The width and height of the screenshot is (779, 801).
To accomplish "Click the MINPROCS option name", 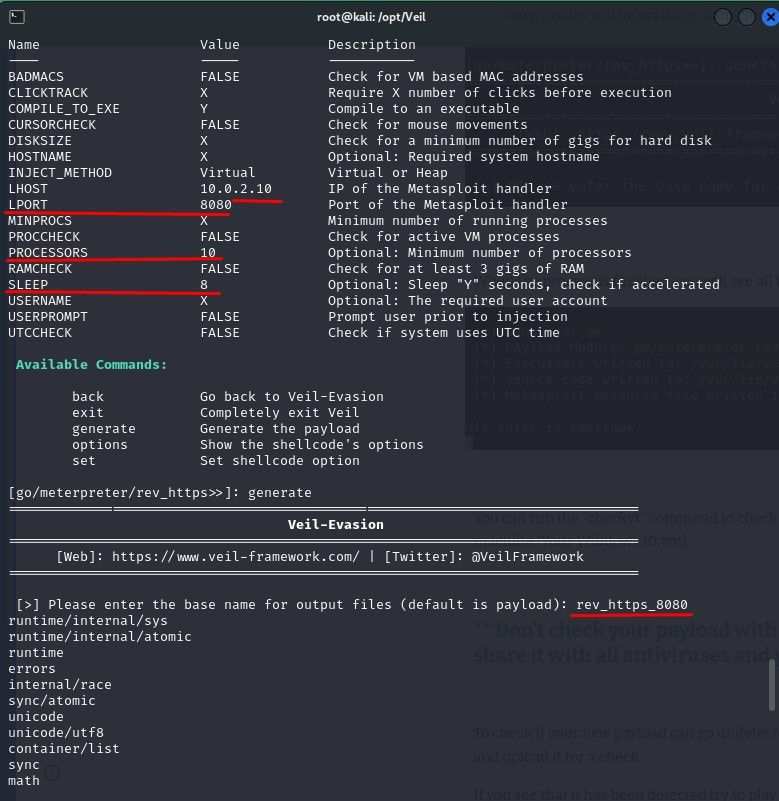I will [x=40, y=221].
